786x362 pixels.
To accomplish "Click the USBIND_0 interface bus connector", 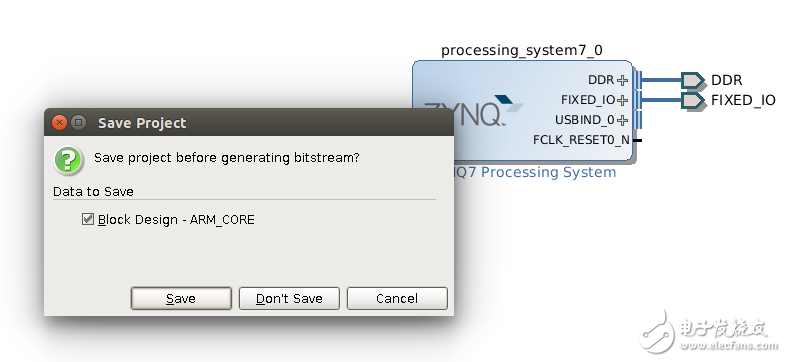I will pyautogui.click(x=637, y=120).
